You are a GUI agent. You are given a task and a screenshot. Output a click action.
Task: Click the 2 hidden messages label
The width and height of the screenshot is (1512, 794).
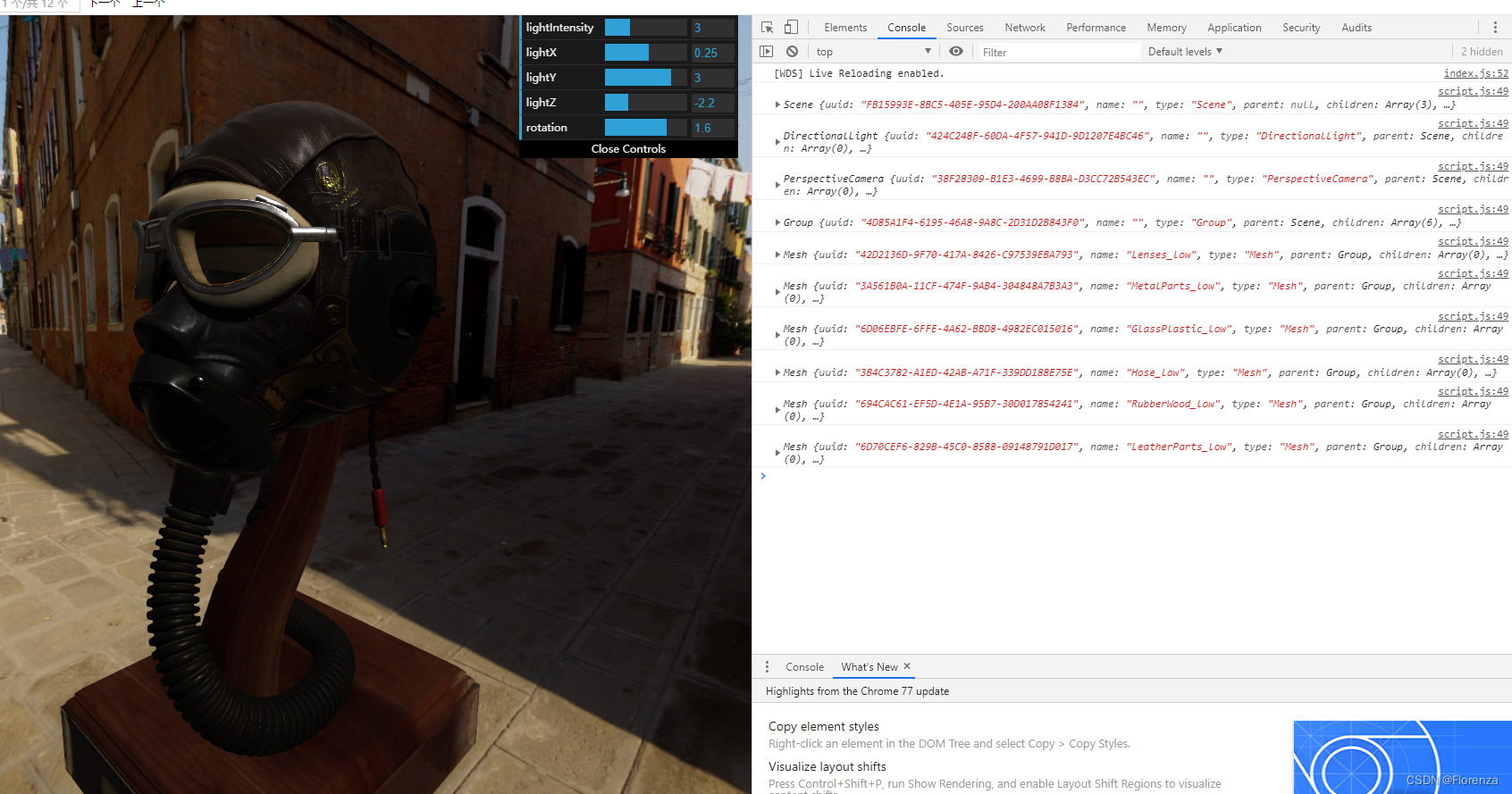[x=1482, y=52]
